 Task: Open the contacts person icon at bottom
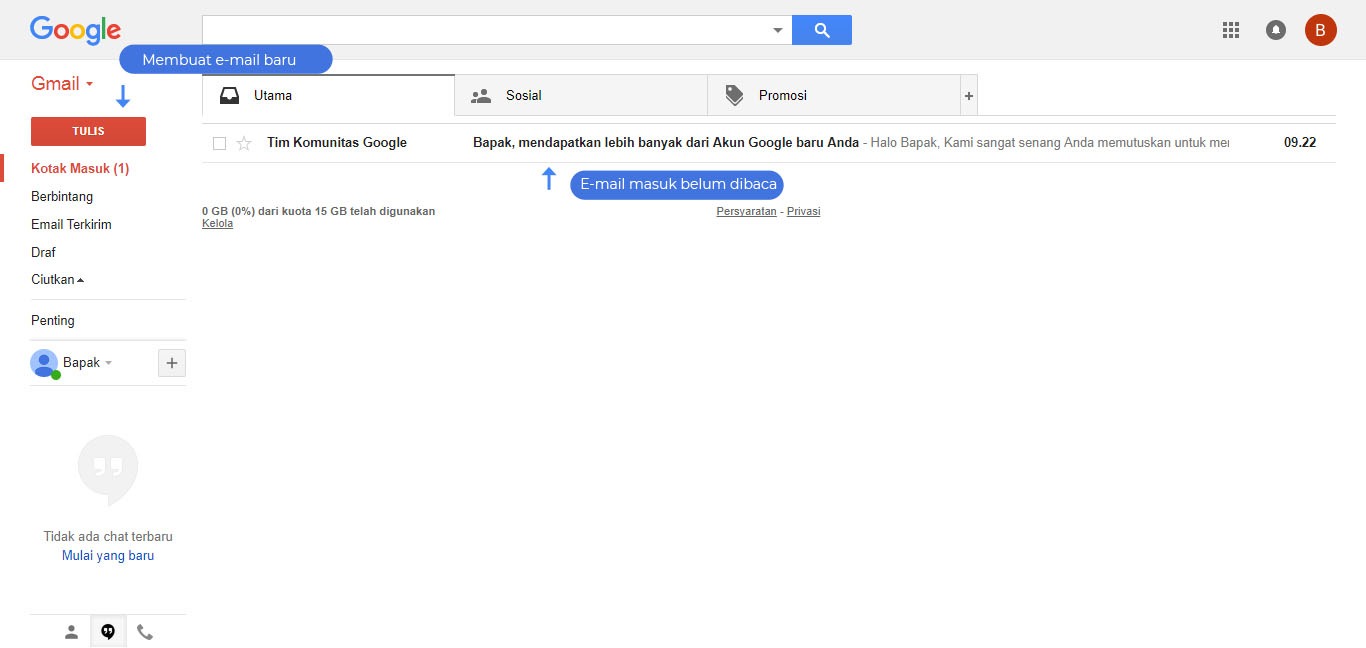point(71,632)
